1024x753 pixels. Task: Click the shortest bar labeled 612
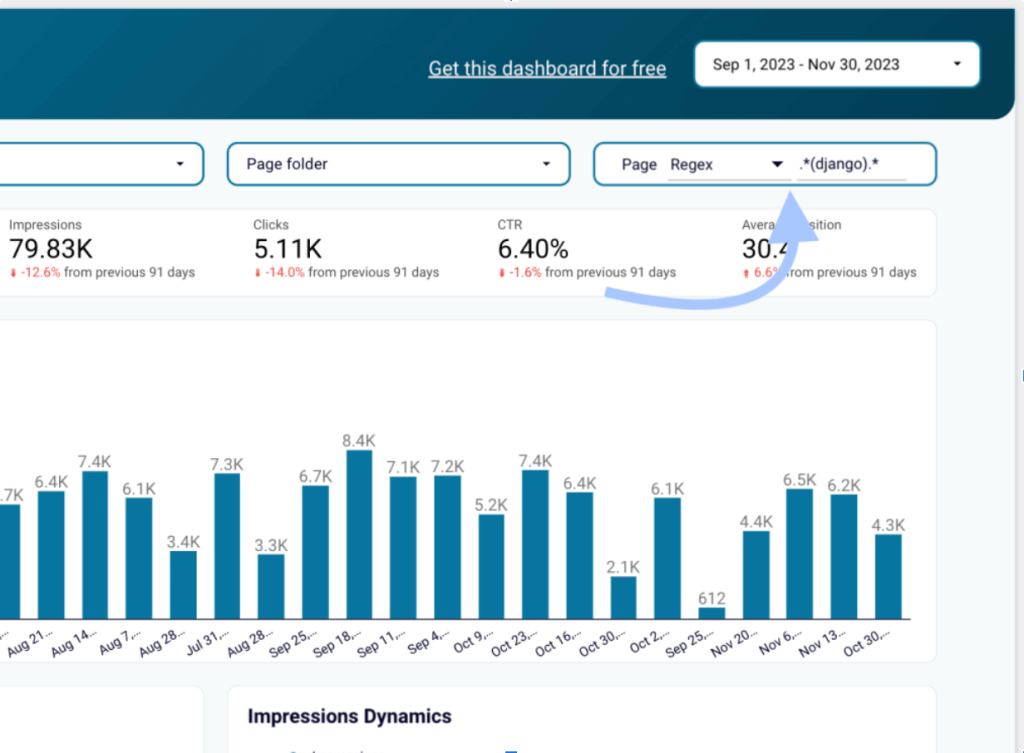click(x=711, y=613)
